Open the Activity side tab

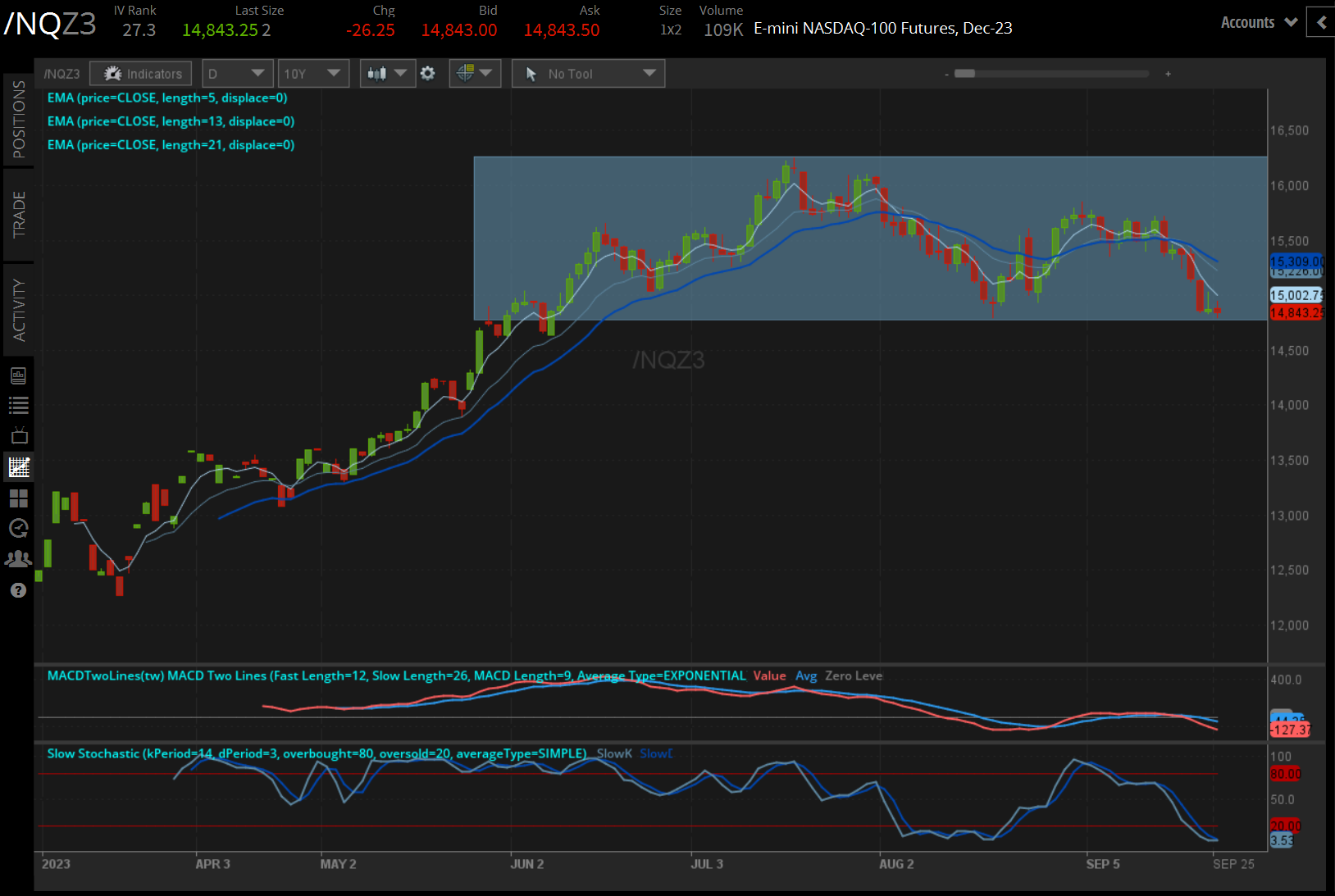(18, 309)
